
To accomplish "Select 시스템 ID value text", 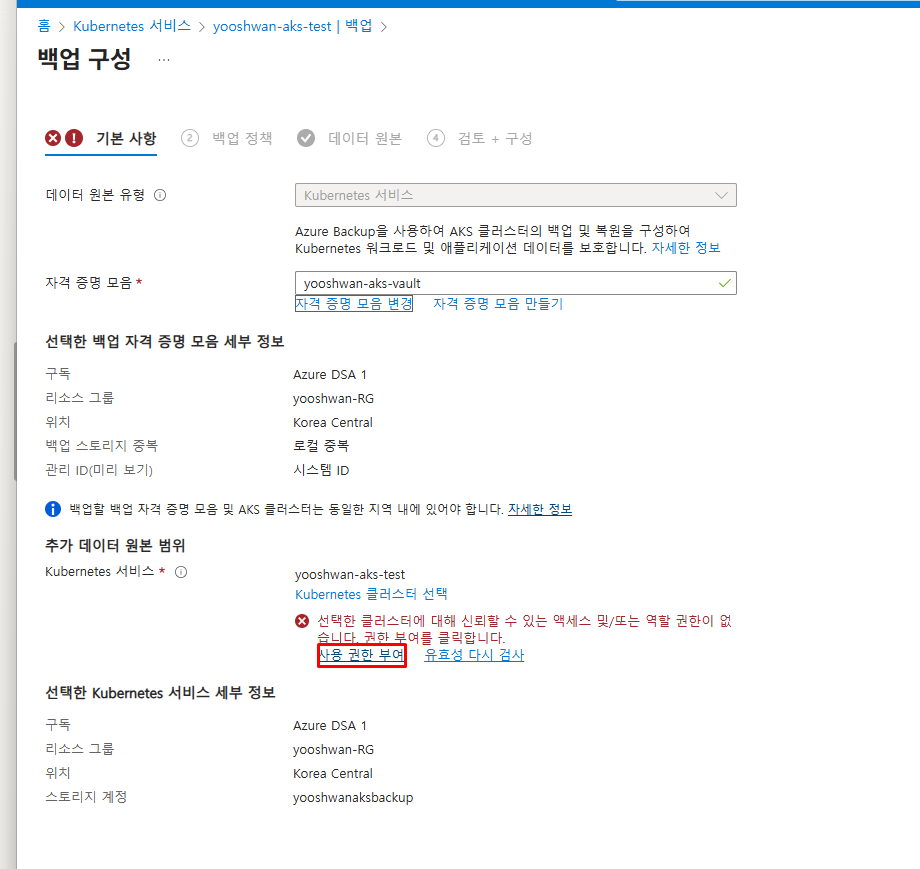I will coord(322,470).
